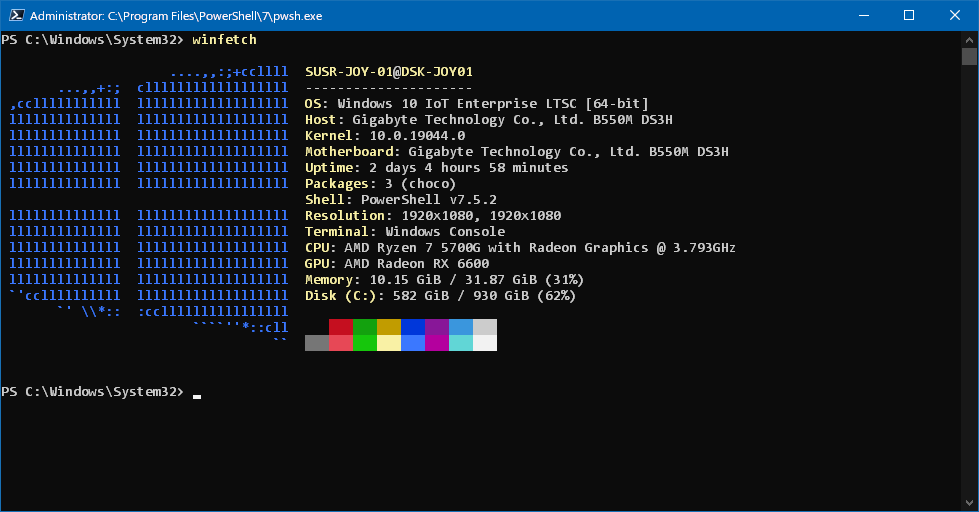Click the dark green color block

(x=365, y=327)
